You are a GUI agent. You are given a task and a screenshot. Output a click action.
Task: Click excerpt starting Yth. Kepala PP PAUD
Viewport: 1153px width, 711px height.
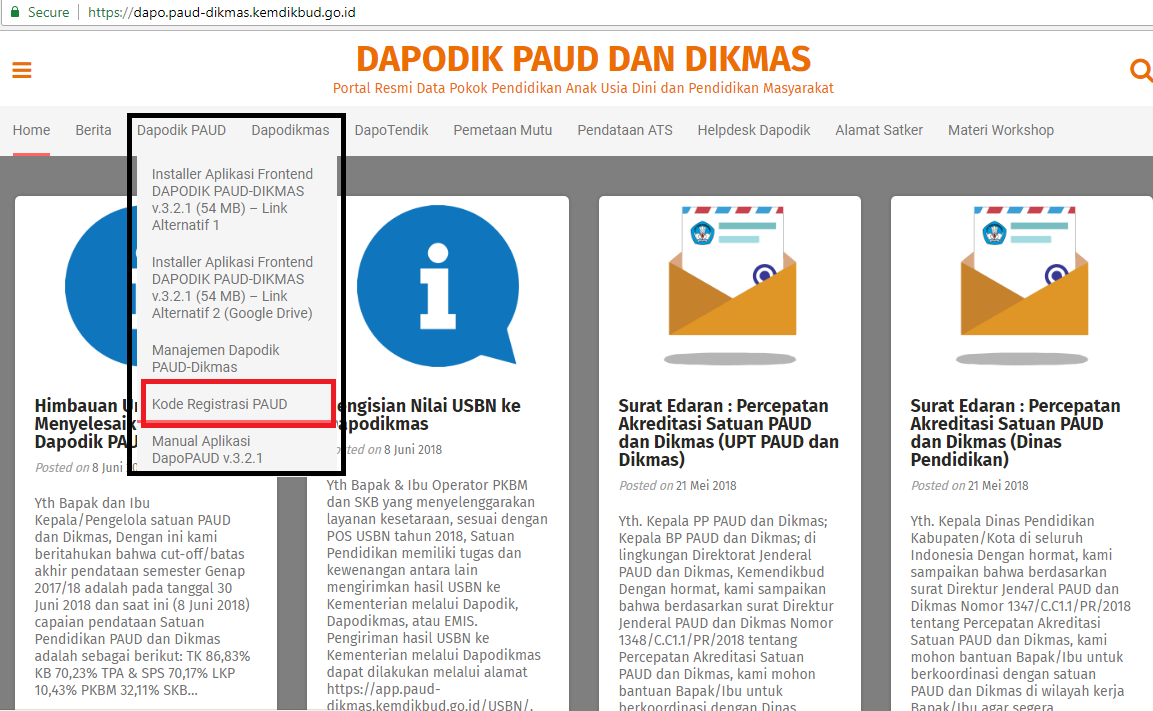coord(727,612)
